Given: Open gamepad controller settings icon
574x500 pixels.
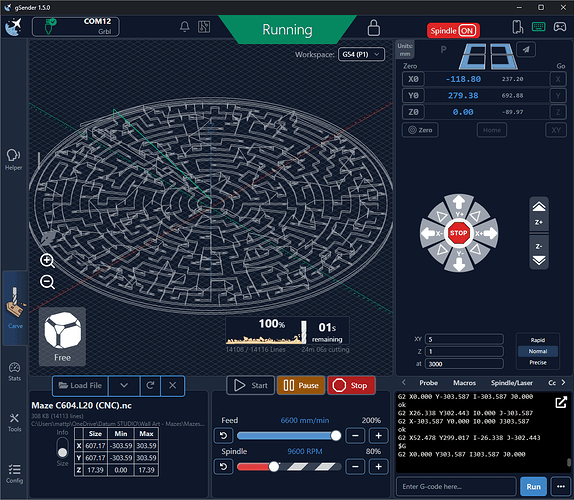Looking at the screenshot, I should [560, 27].
